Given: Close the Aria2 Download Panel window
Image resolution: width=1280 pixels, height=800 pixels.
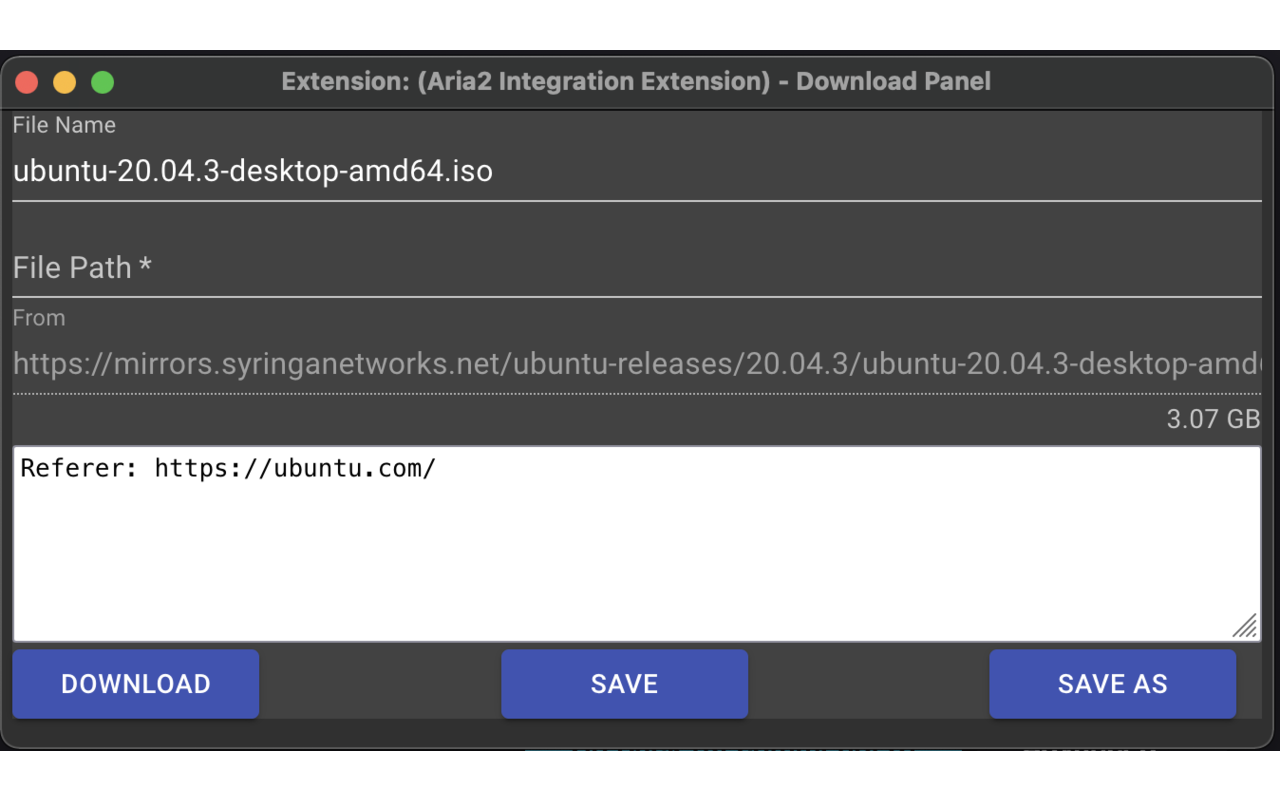Looking at the screenshot, I should [26, 82].
